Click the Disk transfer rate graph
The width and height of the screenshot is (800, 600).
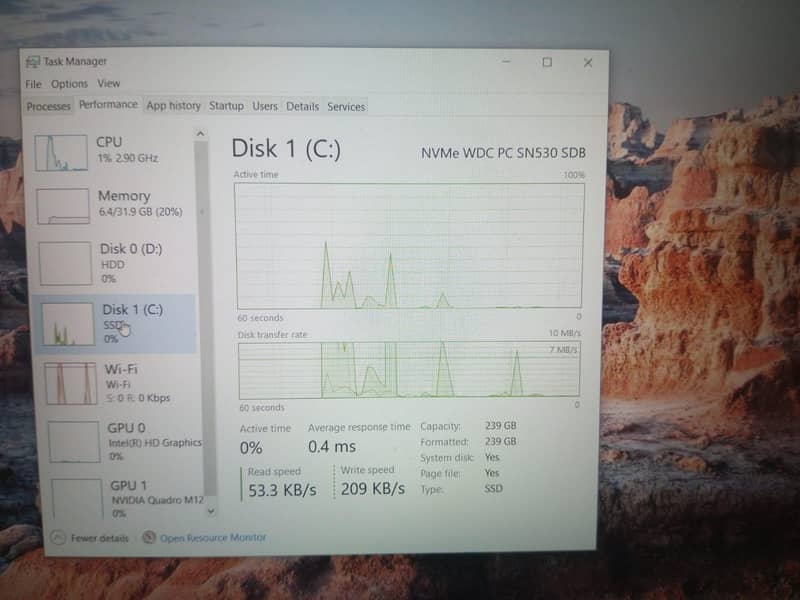[x=409, y=370]
